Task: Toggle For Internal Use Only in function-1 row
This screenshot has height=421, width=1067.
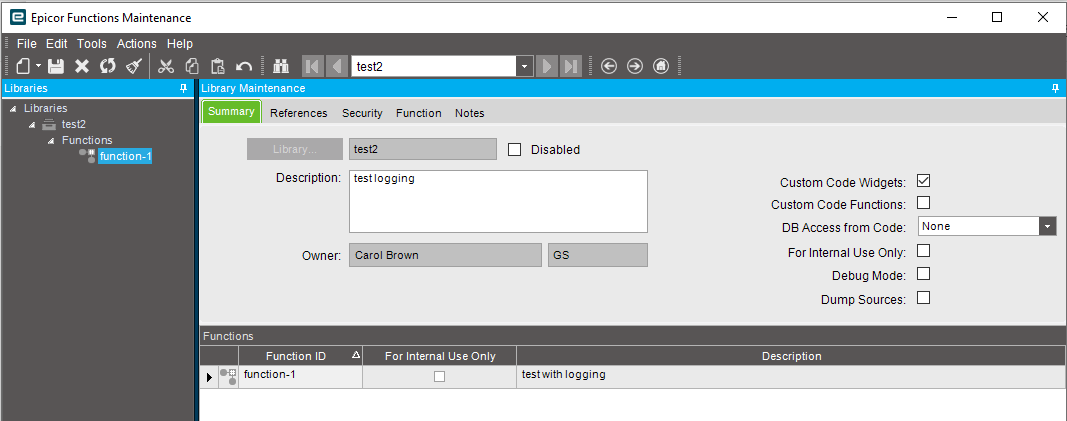Action: click(440, 376)
